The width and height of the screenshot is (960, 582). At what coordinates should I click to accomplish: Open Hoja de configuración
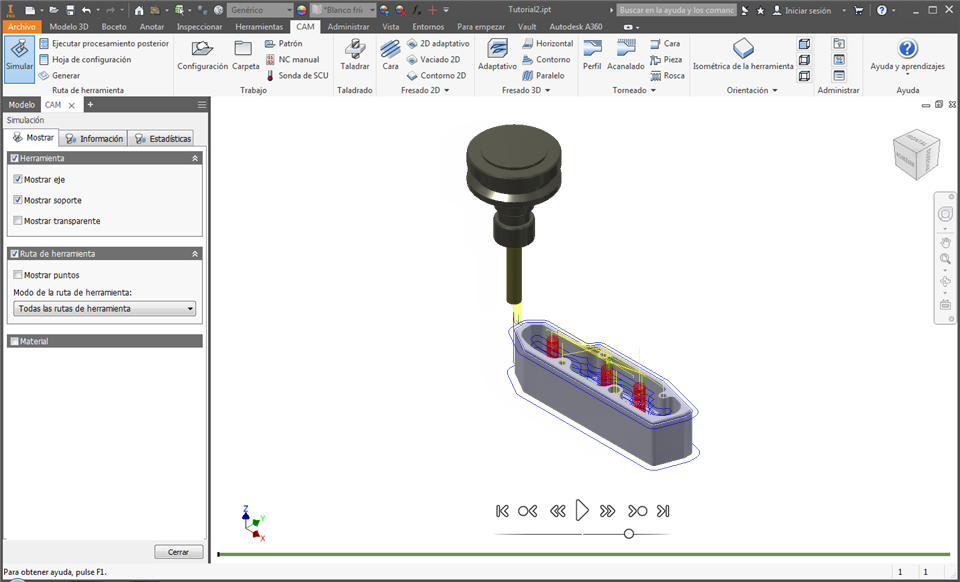click(x=85, y=59)
